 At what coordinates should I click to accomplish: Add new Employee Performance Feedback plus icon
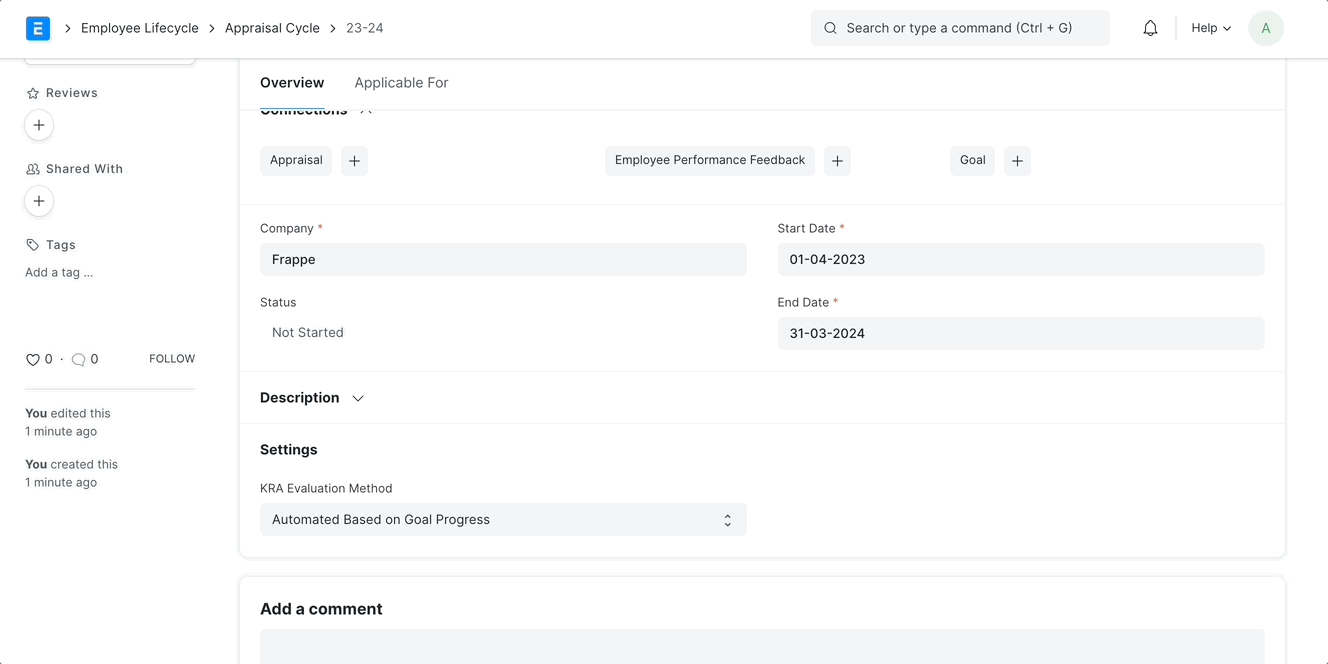[837, 161]
